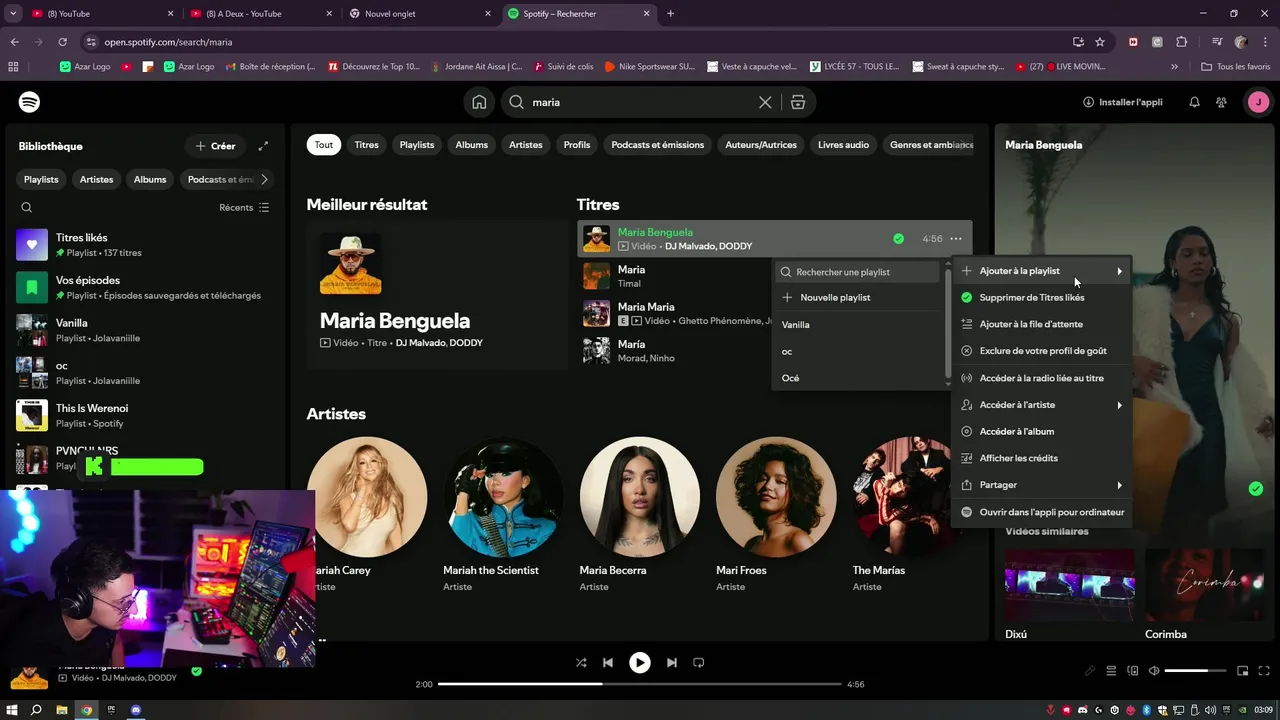Open the queue icon in player bar

click(x=1111, y=671)
